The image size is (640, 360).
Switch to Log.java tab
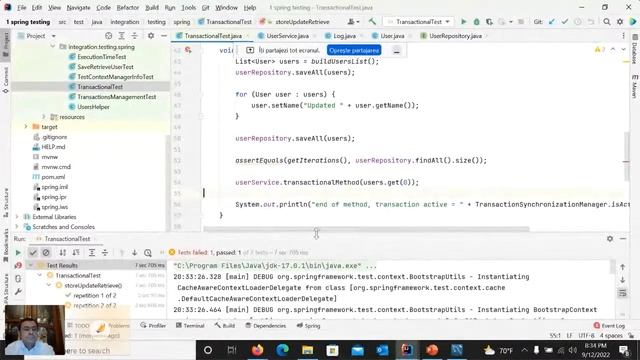[344, 36]
